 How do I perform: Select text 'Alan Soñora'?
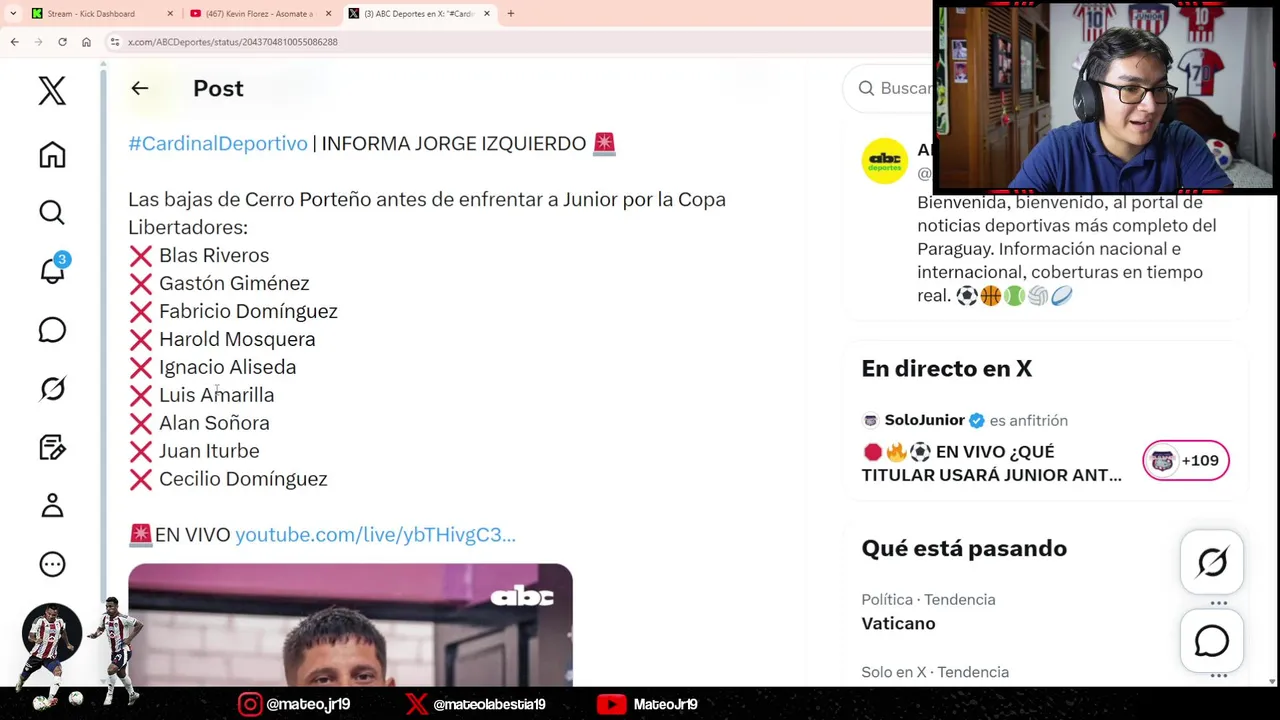tap(214, 423)
